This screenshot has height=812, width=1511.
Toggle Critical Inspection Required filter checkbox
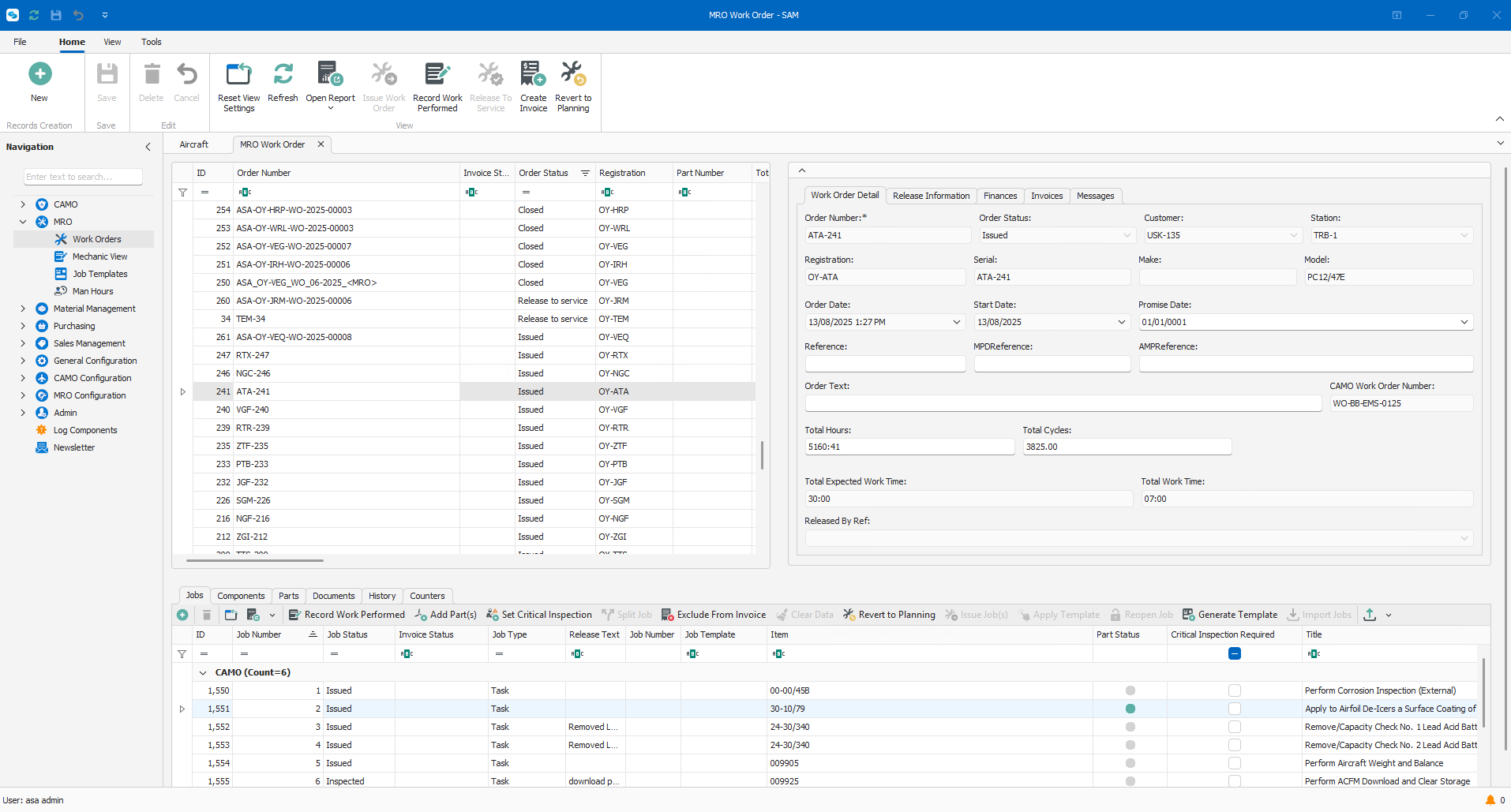click(1235, 653)
